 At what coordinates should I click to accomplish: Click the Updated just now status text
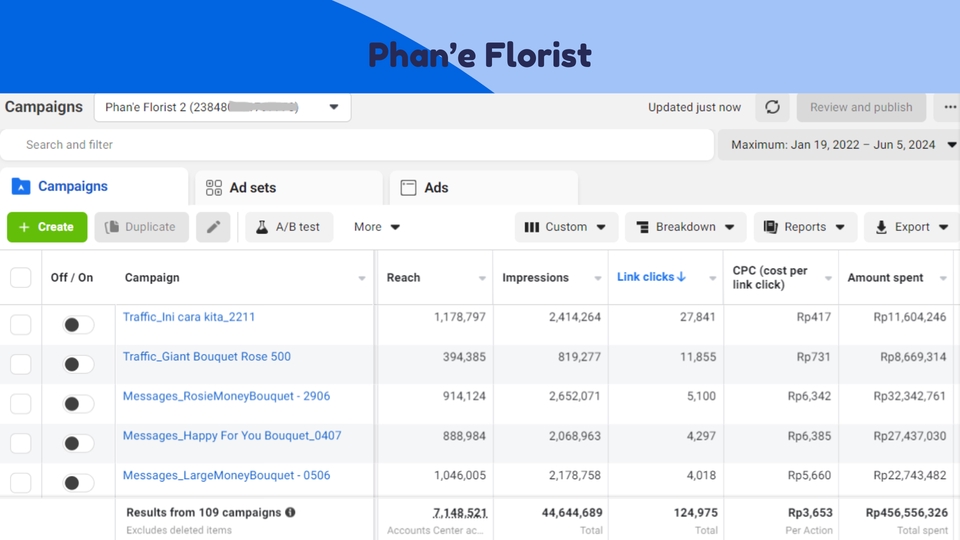[x=694, y=107]
